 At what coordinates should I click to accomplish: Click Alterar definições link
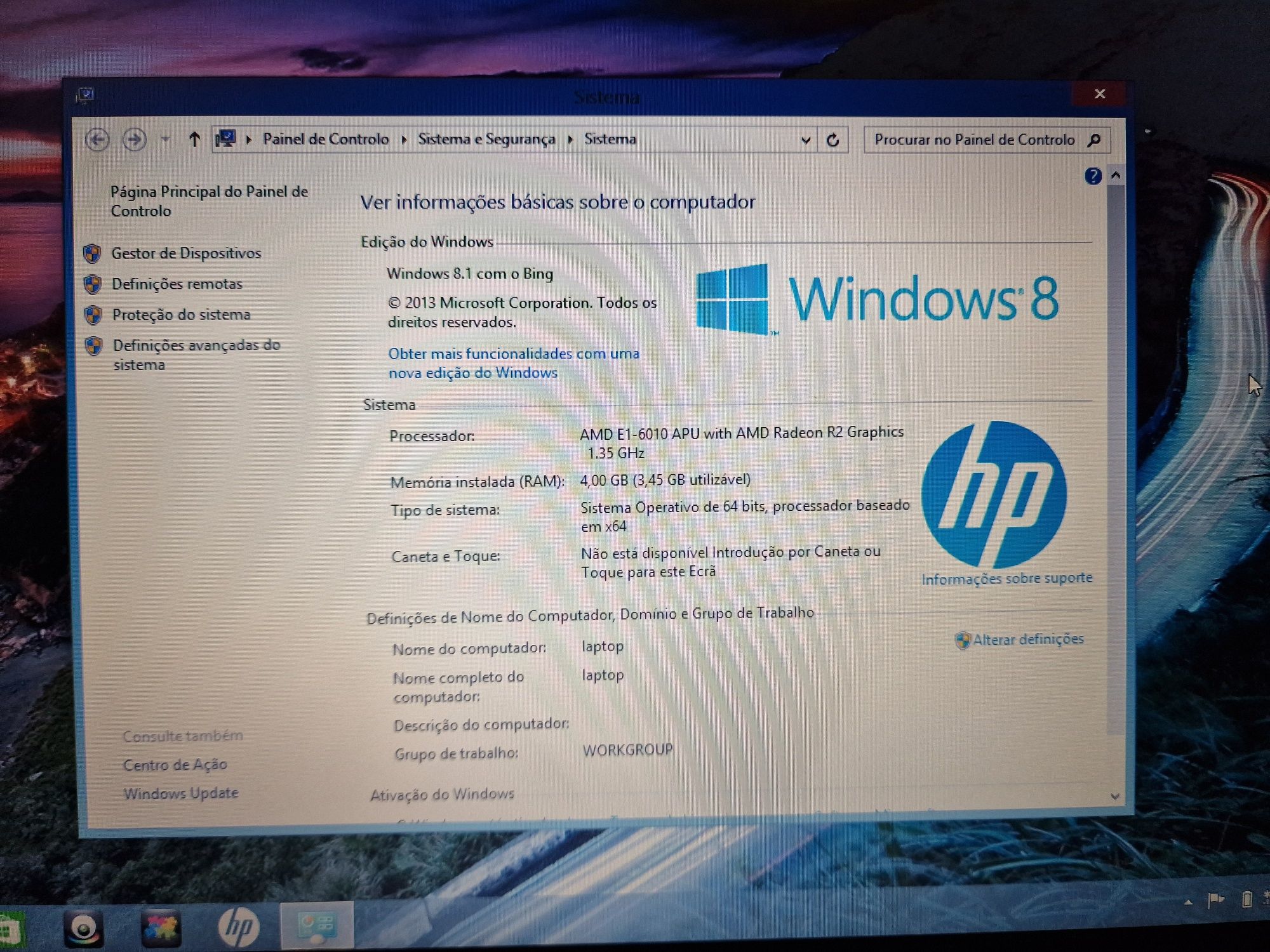(1028, 639)
